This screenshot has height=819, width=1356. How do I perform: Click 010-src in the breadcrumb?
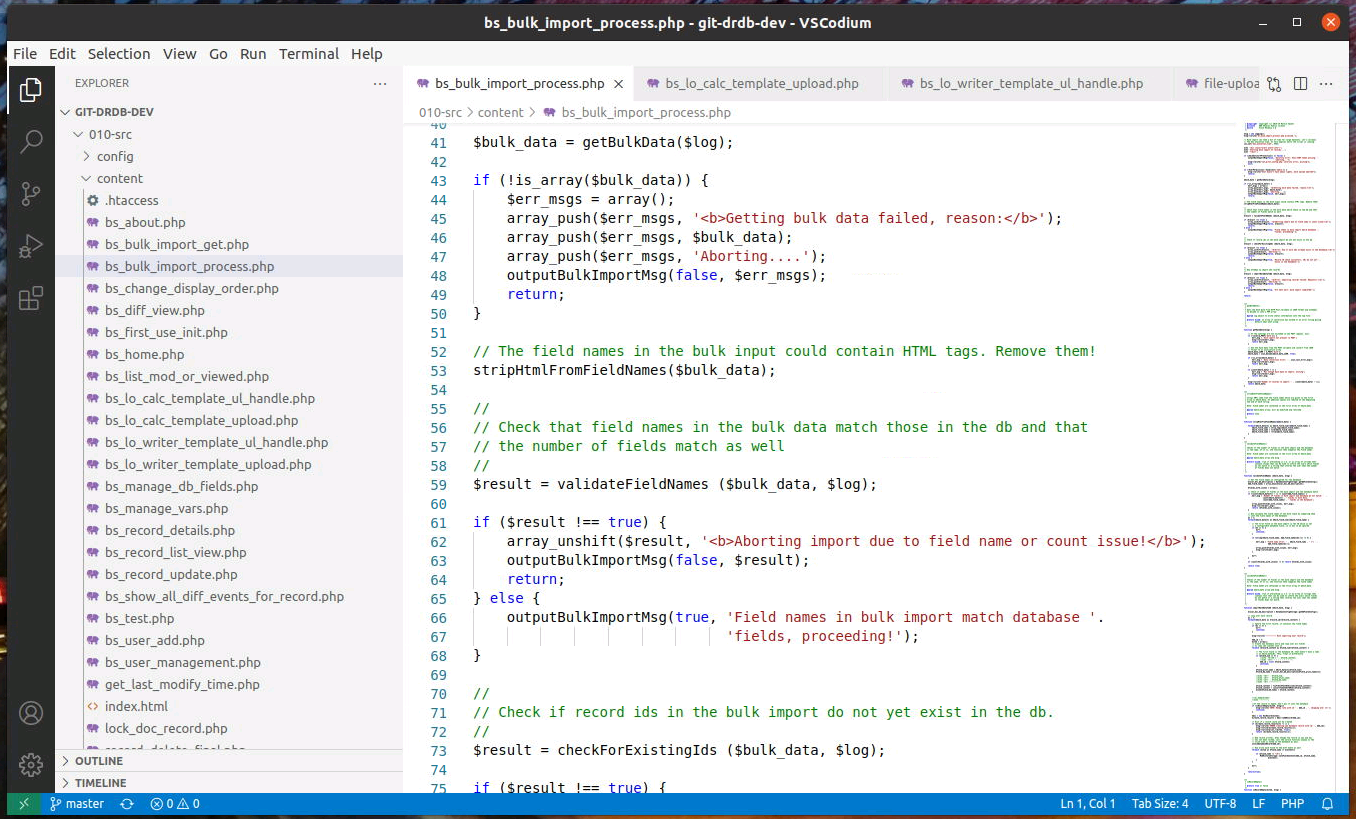(438, 113)
